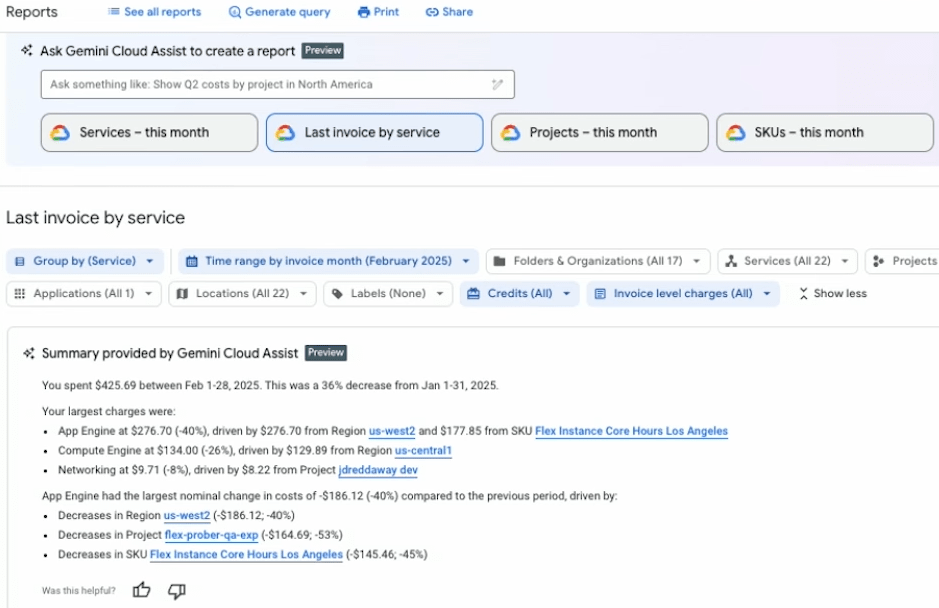Click the sparkle icon beside Ask Gemini heading
Viewport: 939px width, 608px height.
(27, 51)
